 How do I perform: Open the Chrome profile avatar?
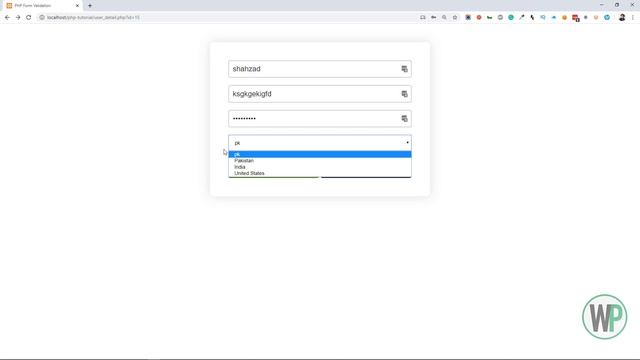click(622, 18)
